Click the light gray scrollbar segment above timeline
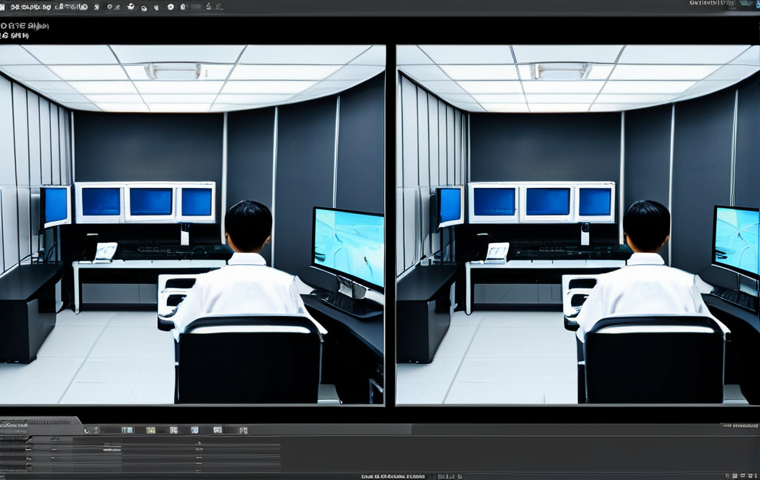Image resolution: width=760 pixels, height=480 pixels. (330, 429)
